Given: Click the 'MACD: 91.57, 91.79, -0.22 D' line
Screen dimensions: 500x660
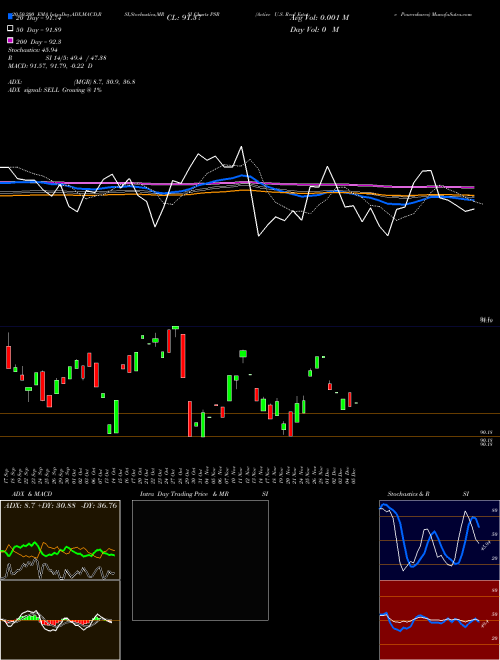Looking at the screenshot, I should pyautogui.click(x=50, y=66).
